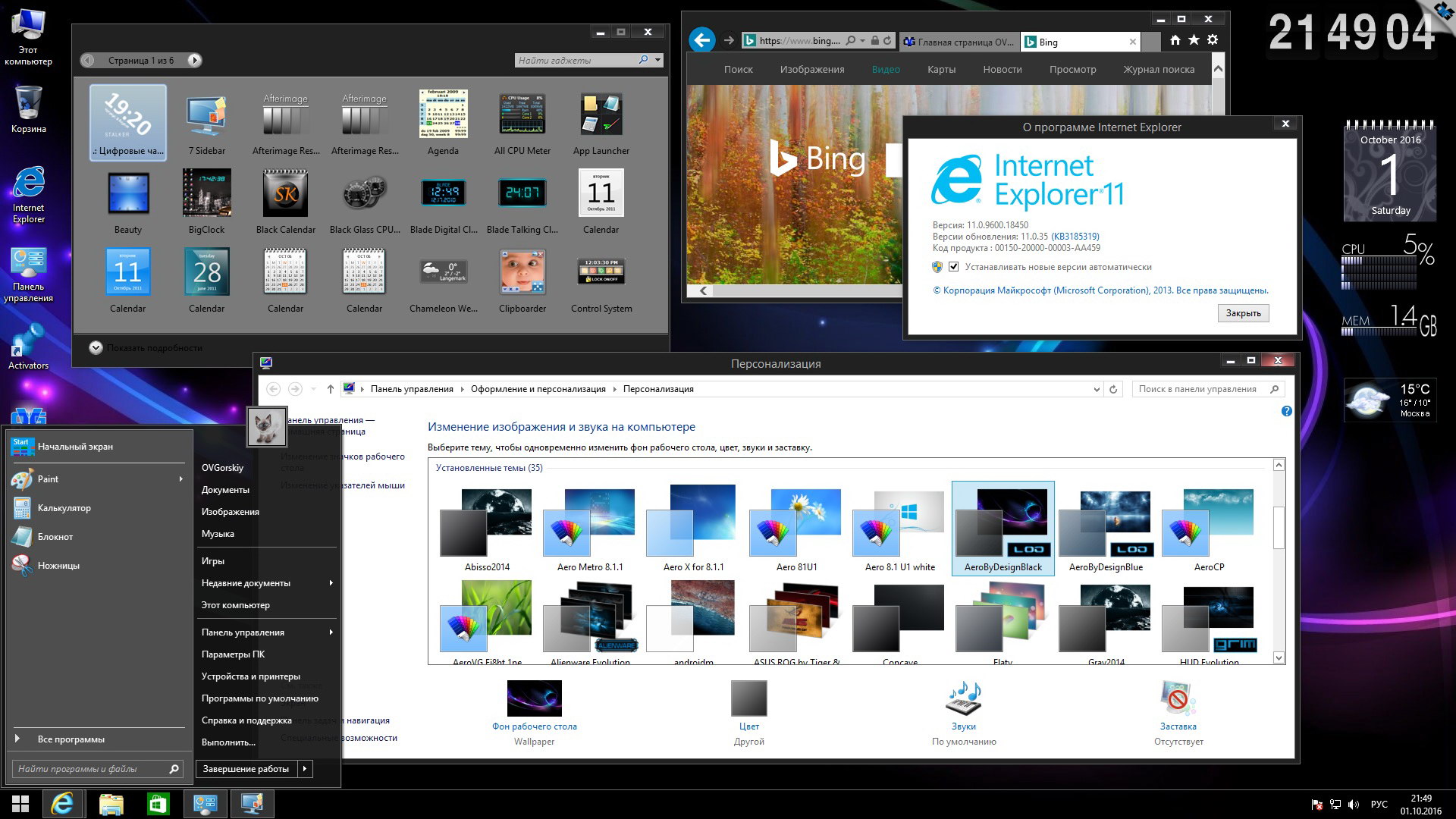Switch to Главная страница OV browser tab

[959, 42]
